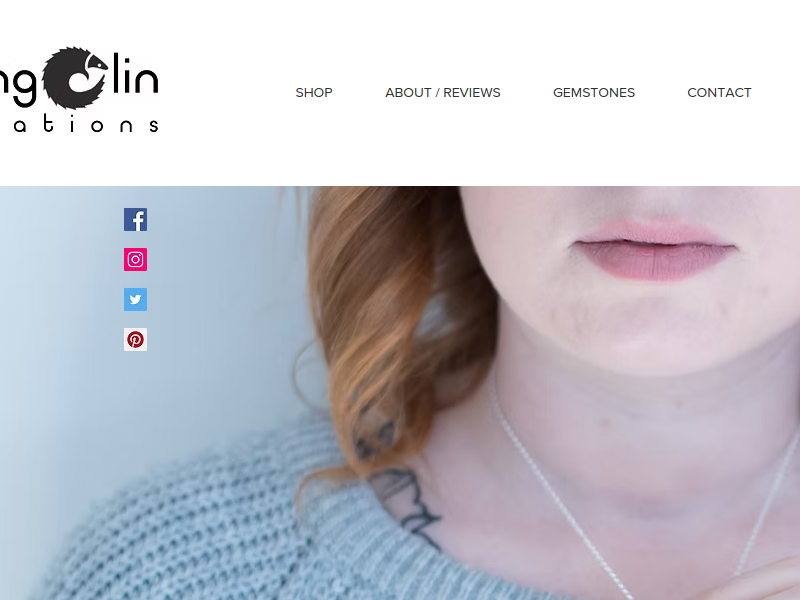This screenshot has width=800, height=600.
Task: Click the white 'f' in the Facebook square
Action: pos(137,221)
